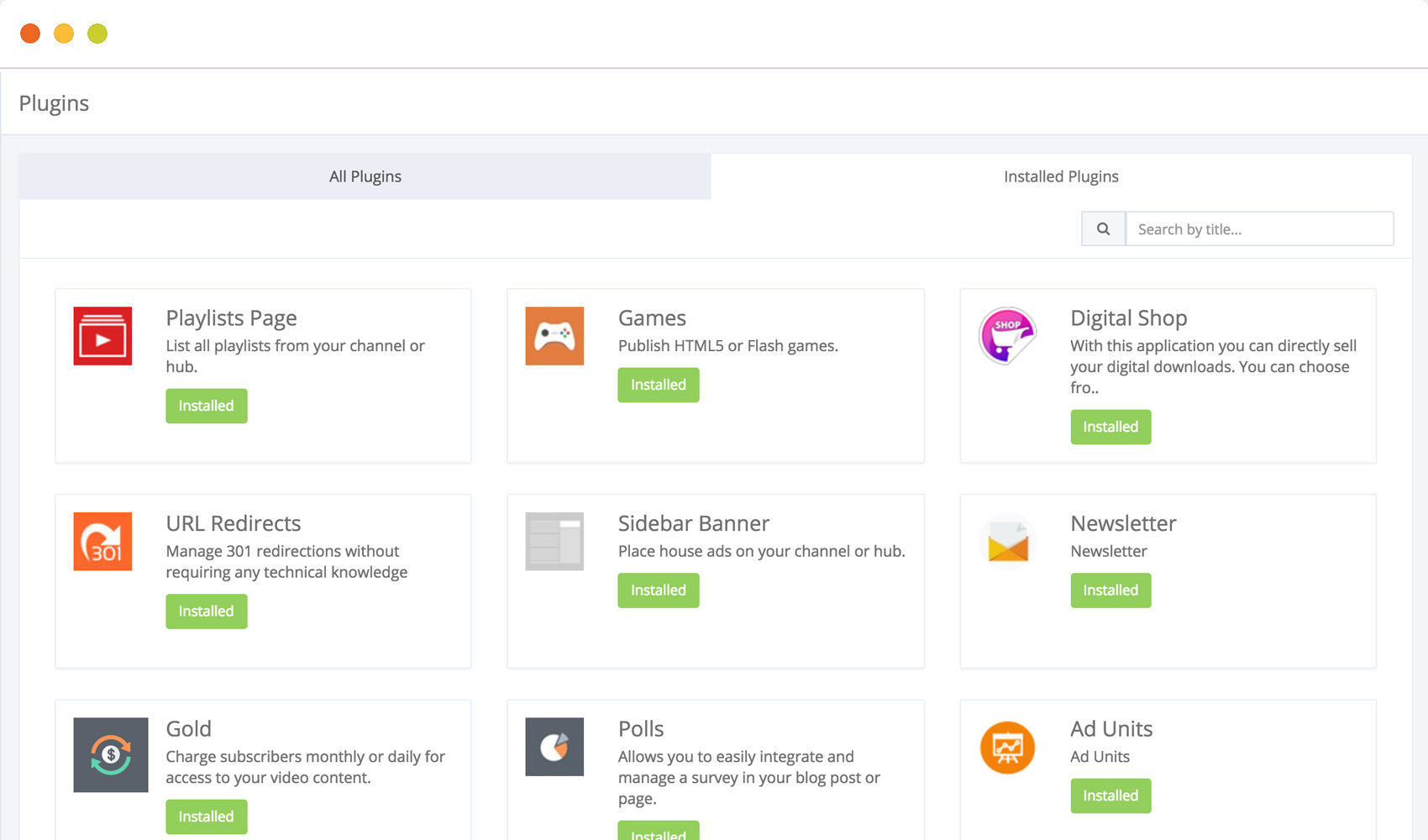Screen dimensions: 1428x840
Task: Click the Games controller icon
Action: tap(554, 336)
